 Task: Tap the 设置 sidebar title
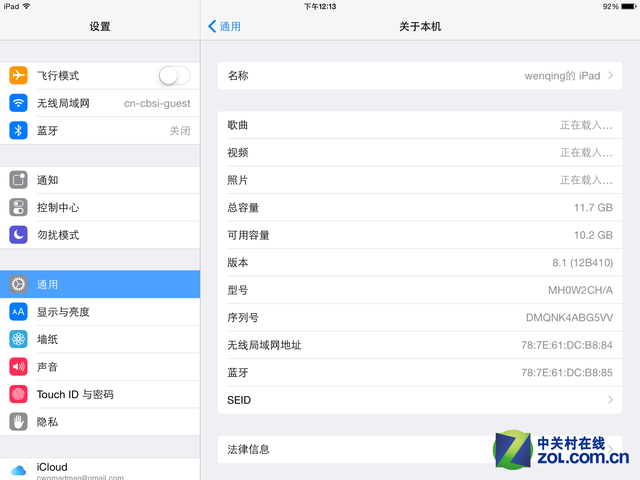click(x=100, y=27)
